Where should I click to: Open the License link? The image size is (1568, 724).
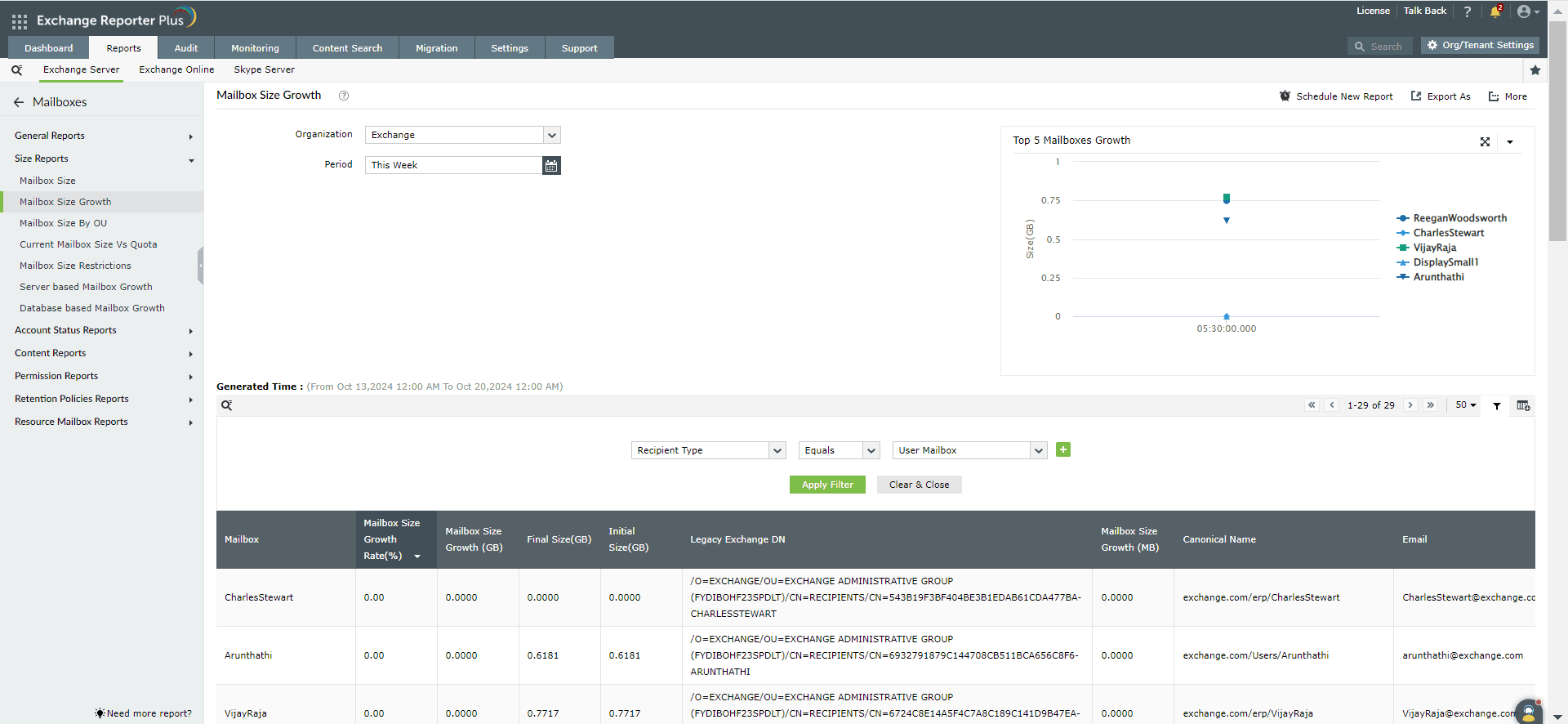tap(1373, 11)
